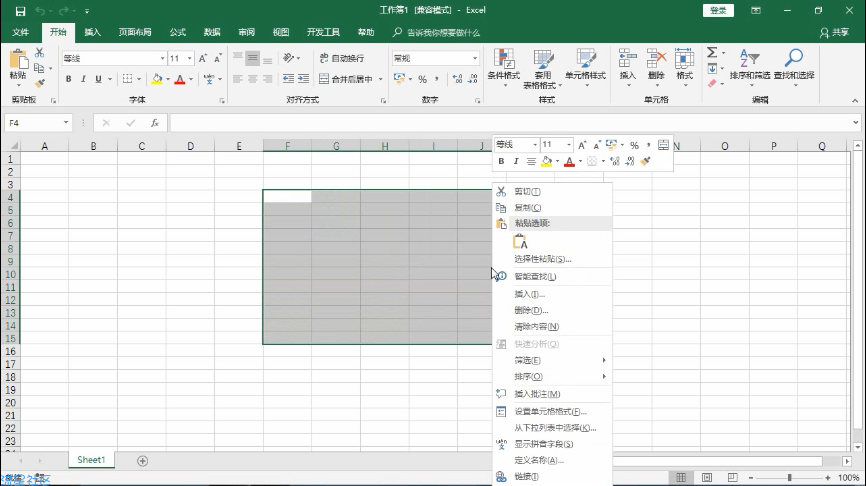
Task: Toggle bold in the ribbon font group
Action: (69, 79)
